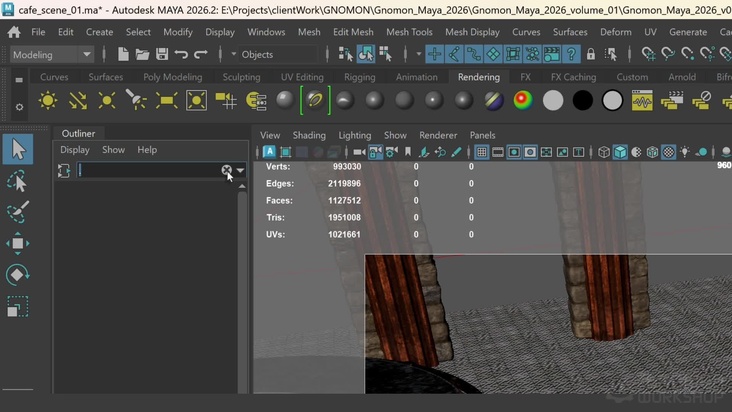Viewport: 732px width, 412px height.
Task: Open the Mesh Tools menu
Action: [x=409, y=32]
